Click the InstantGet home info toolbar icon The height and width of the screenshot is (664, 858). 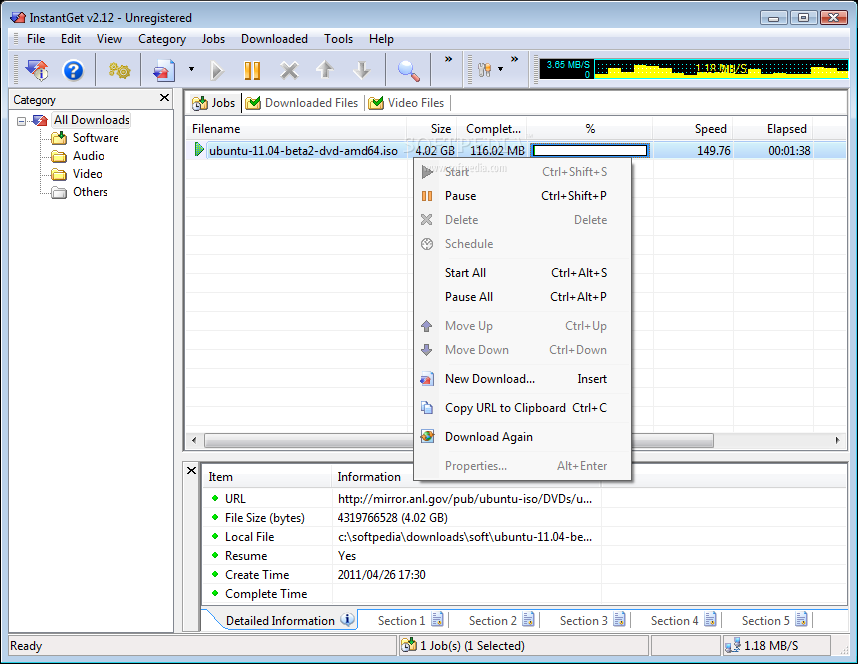[x=37, y=71]
